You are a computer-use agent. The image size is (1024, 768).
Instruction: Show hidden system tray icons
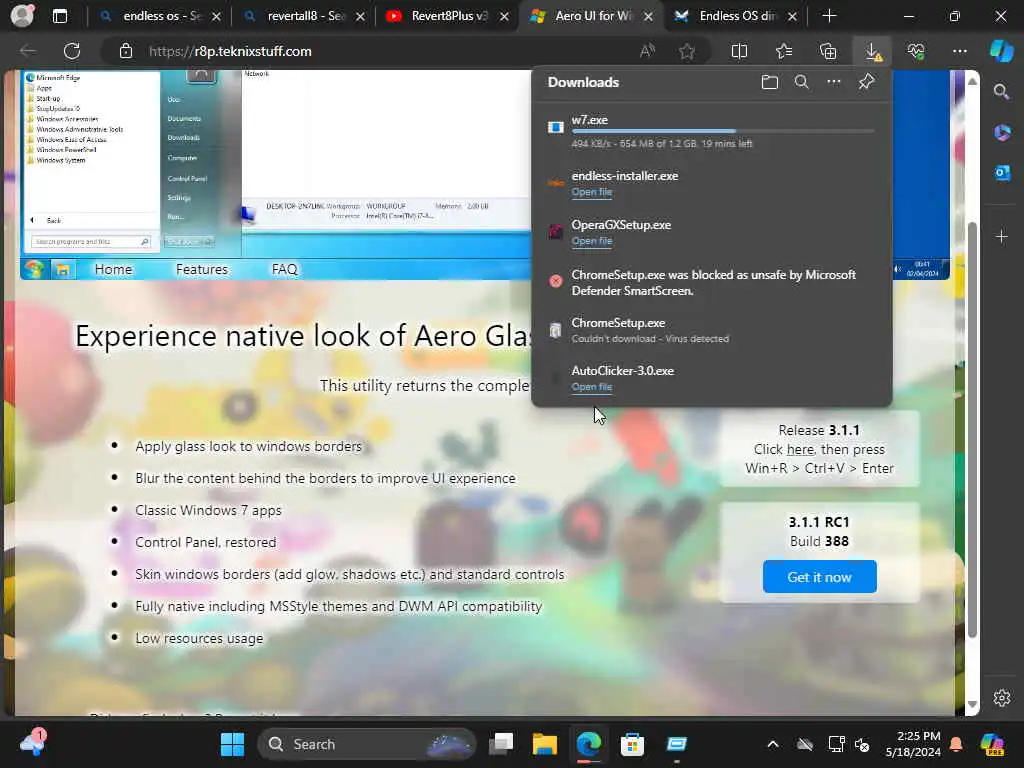tap(773, 744)
